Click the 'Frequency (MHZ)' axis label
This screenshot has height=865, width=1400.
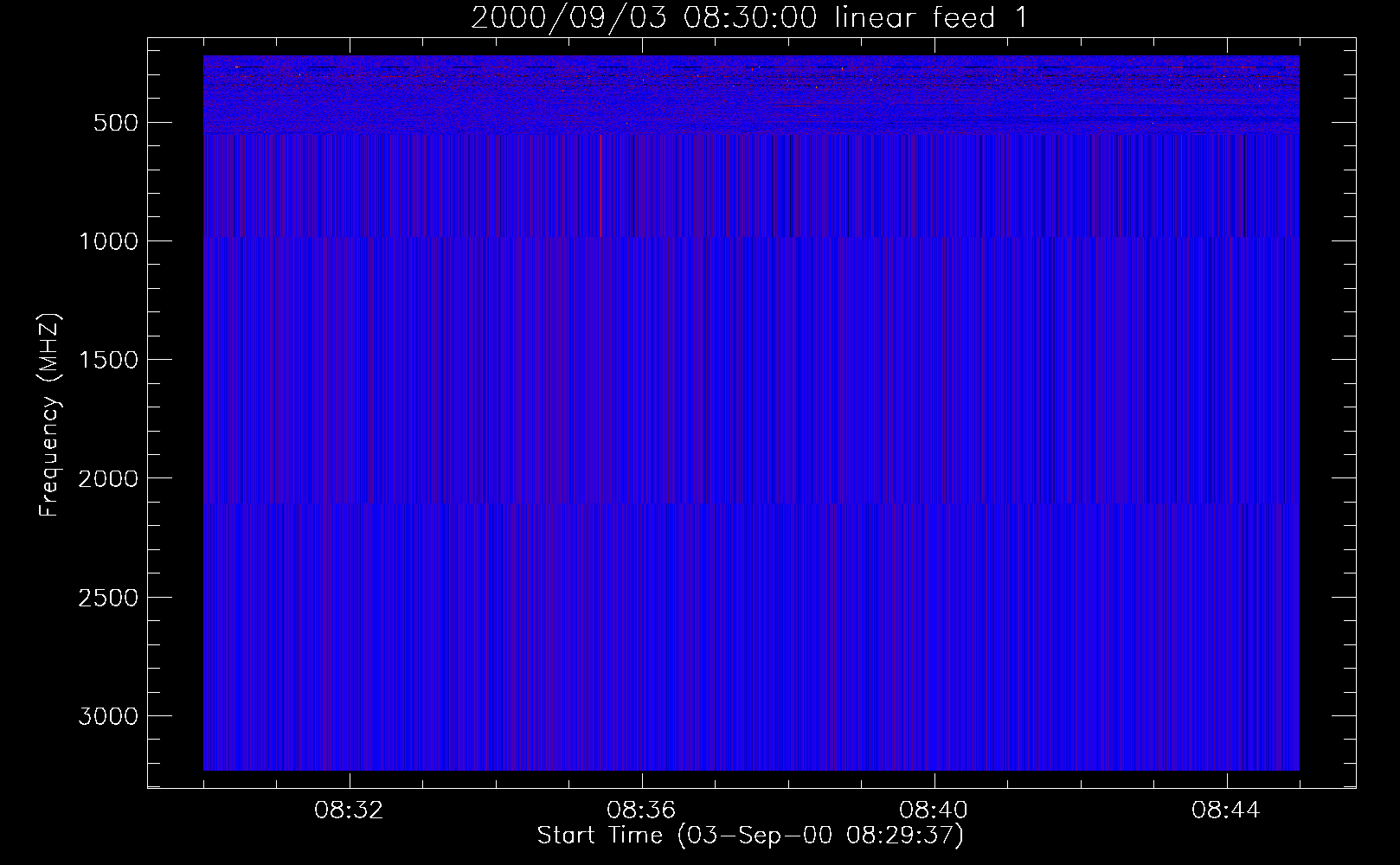[x=49, y=415]
